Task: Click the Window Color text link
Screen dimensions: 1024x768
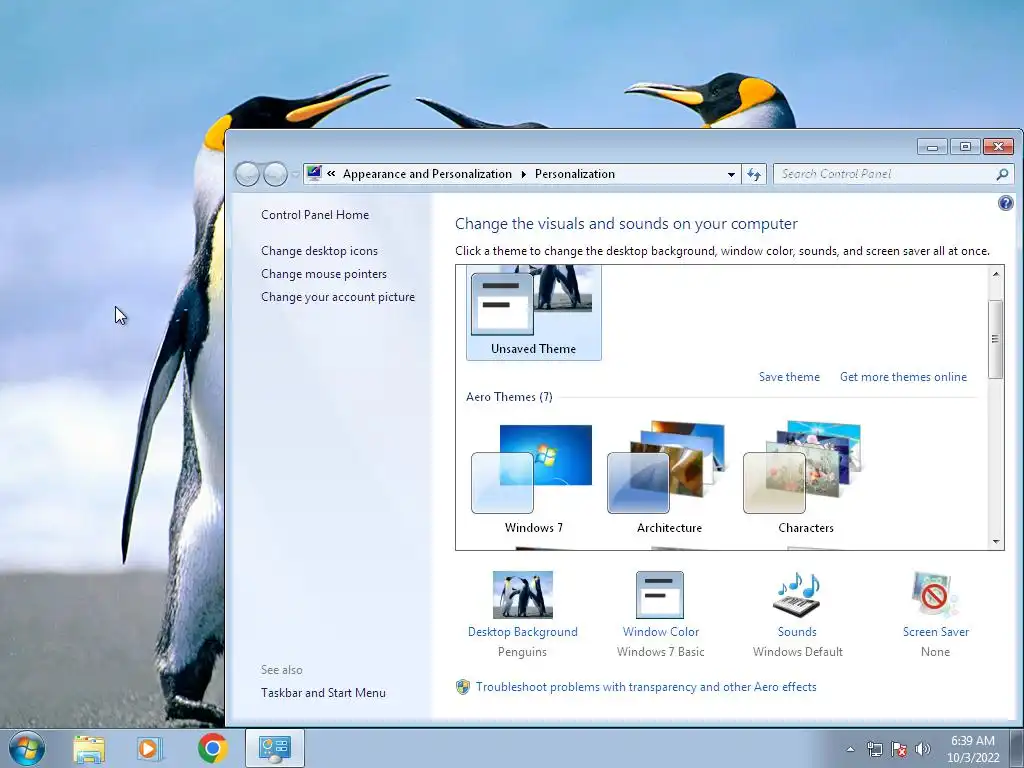Action: pyautogui.click(x=660, y=632)
